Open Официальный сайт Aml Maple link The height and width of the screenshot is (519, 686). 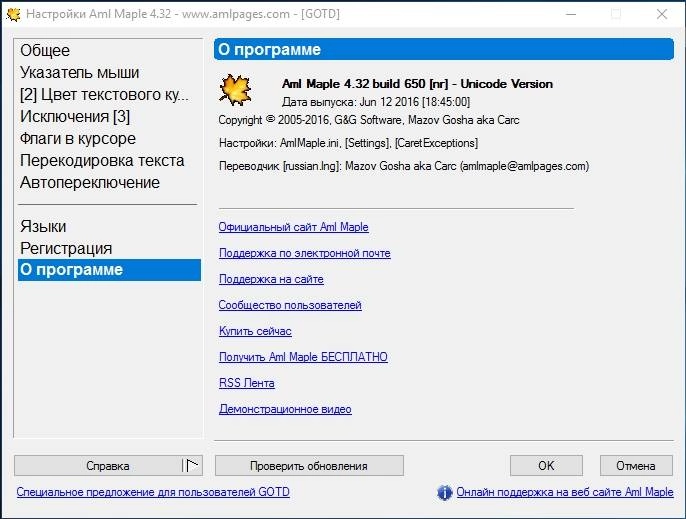coord(294,227)
